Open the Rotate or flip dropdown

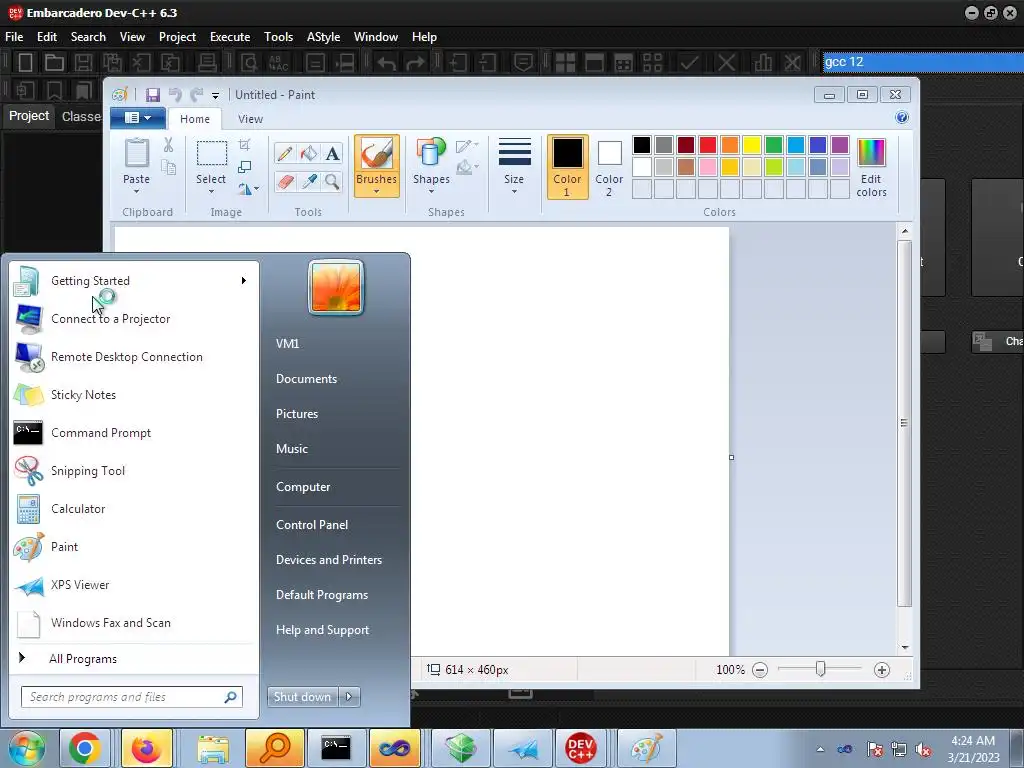[248, 189]
